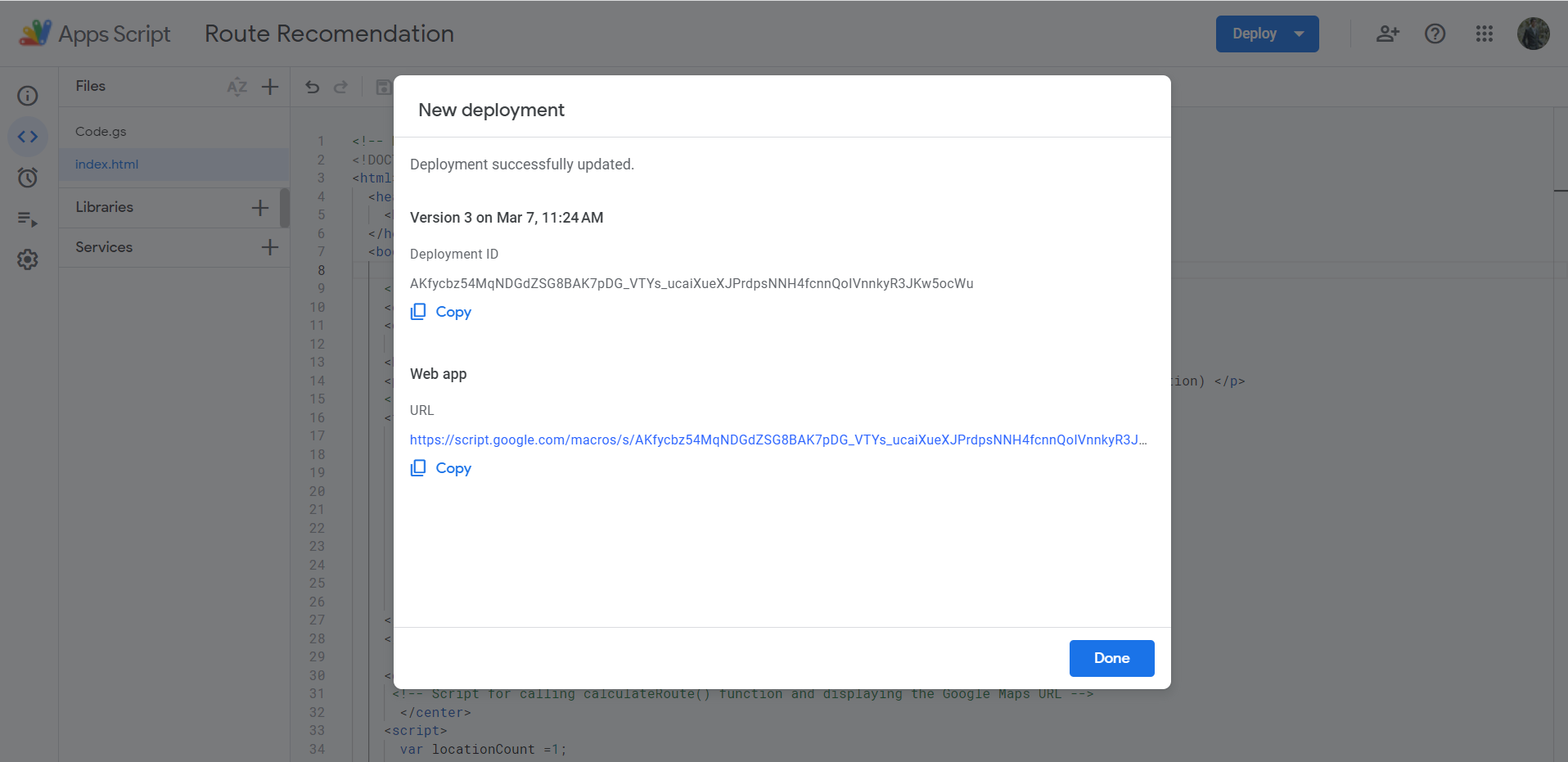Screen dimensions: 1568x762
Task: Click the Libraries section header
Action: coord(105,207)
